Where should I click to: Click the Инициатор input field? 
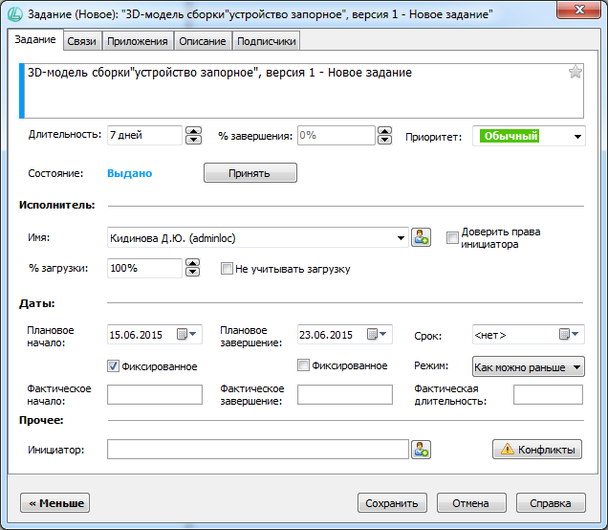(x=258, y=449)
